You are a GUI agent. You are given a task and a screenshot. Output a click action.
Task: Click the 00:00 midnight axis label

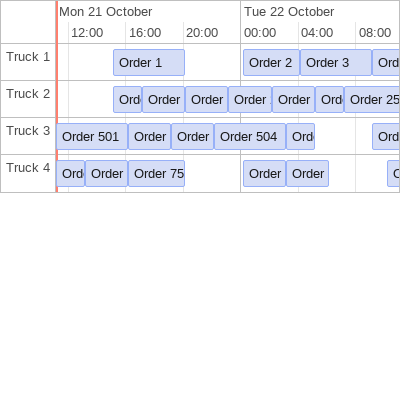(x=260, y=33)
